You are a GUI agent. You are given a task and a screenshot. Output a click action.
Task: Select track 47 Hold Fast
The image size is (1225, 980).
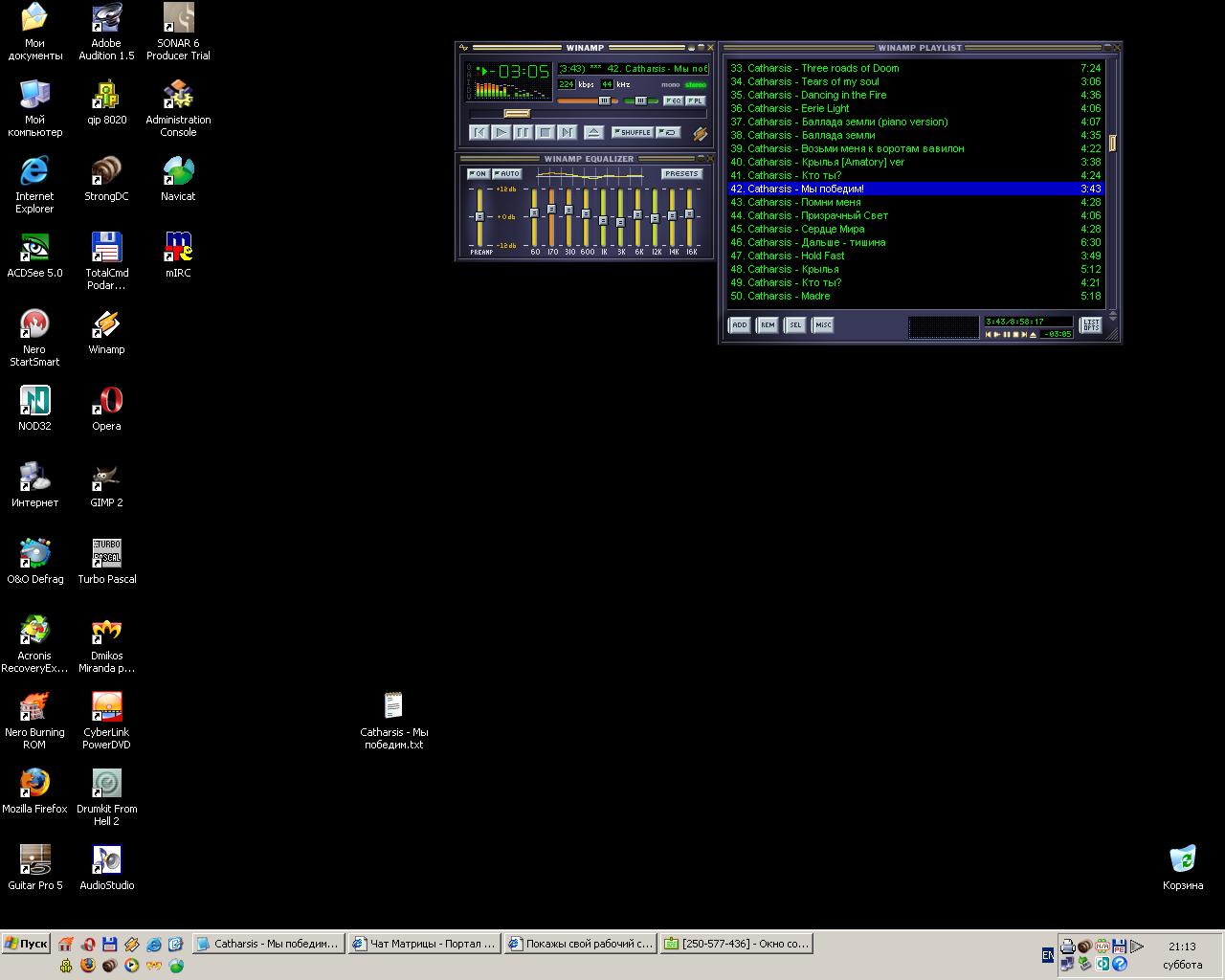point(915,256)
